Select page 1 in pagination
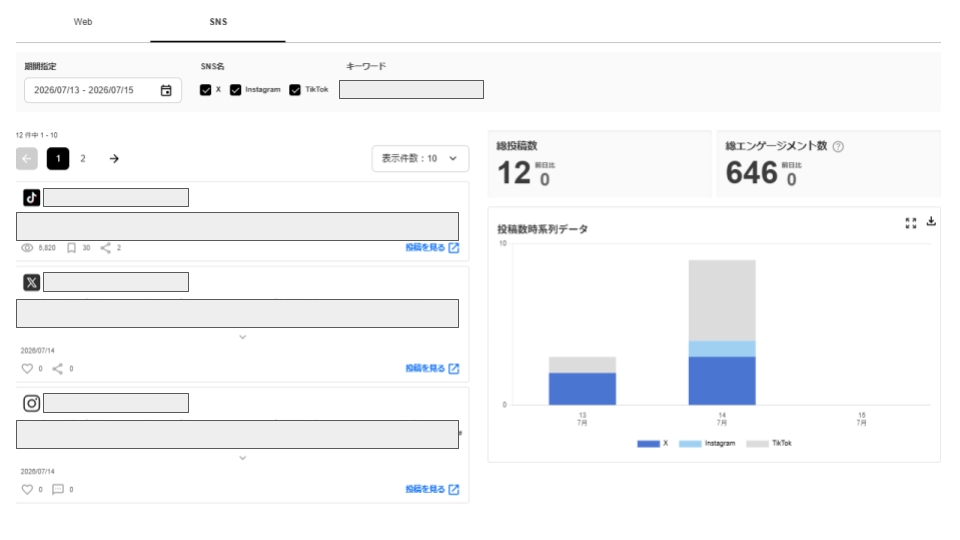 (58, 159)
